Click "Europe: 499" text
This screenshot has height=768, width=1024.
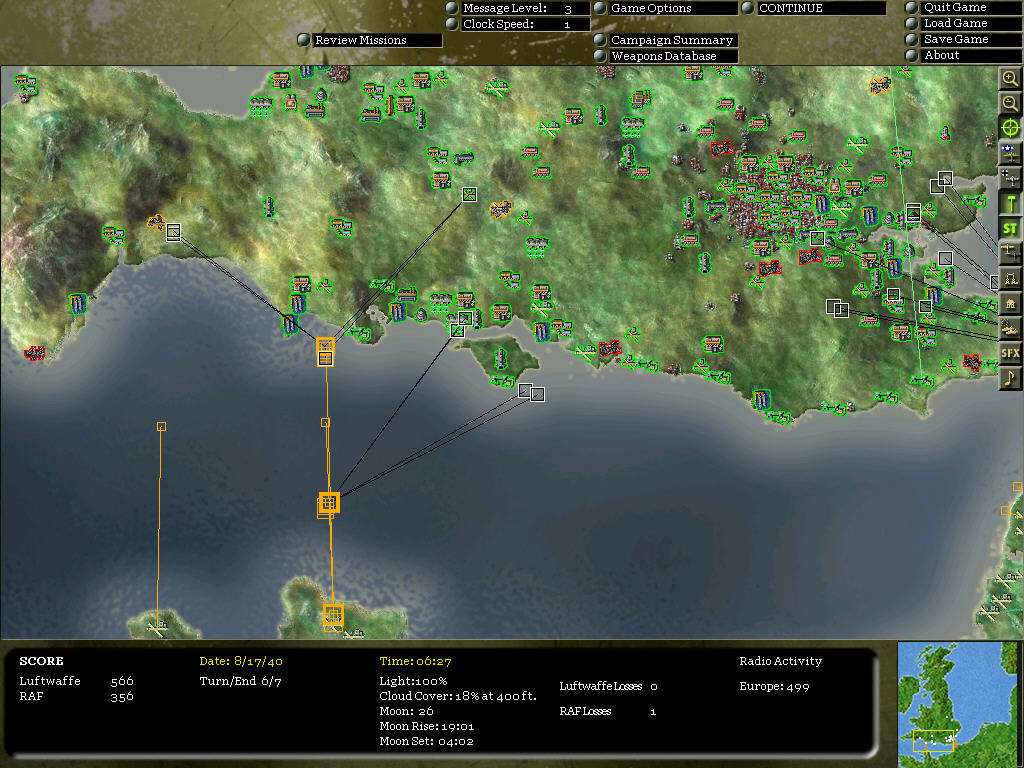[x=775, y=686]
